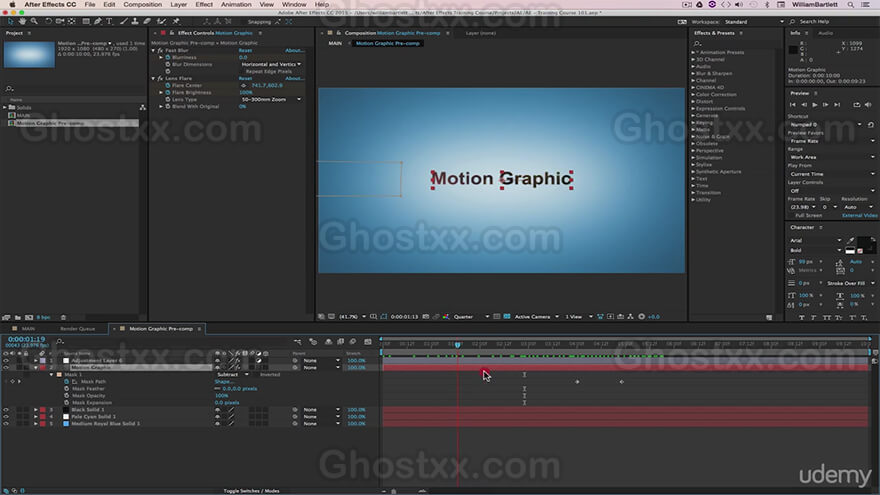Click the Toggle Switches / Modes button
This screenshot has height=495, width=880.
[251, 491]
